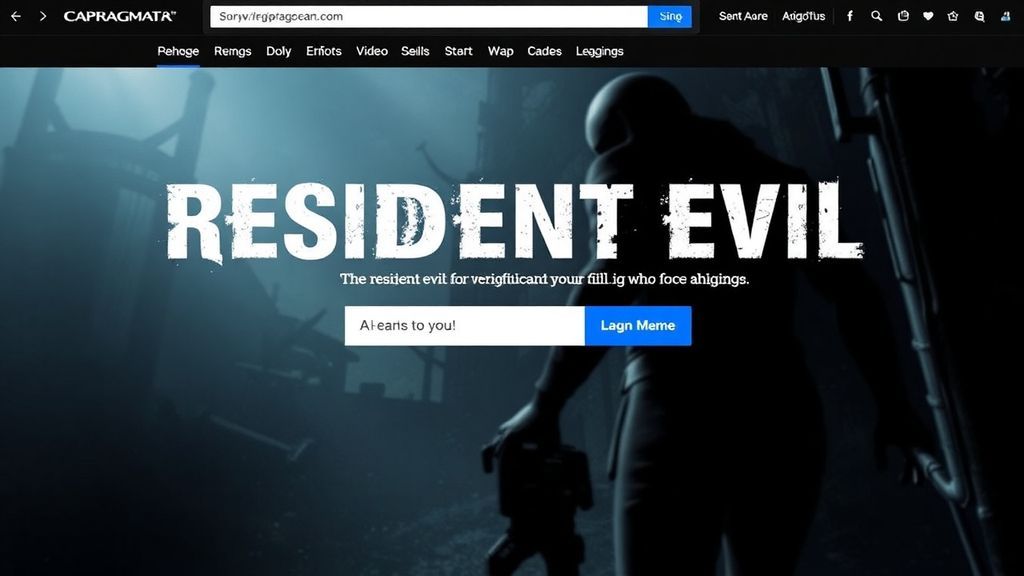Open the Video menu item
The image size is (1024, 576).
(372, 51)
